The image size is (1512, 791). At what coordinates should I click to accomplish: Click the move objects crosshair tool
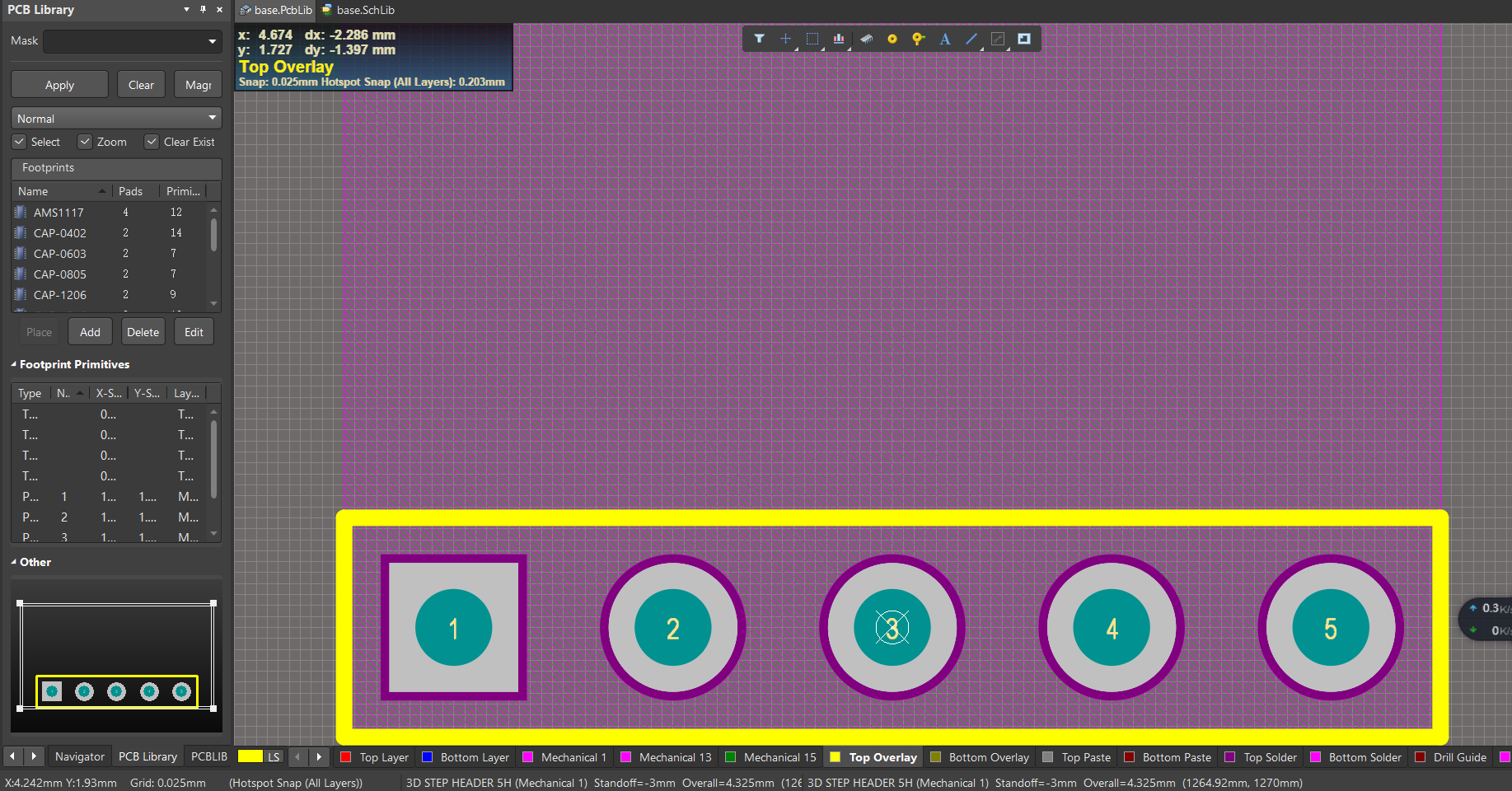pos(785,39)
